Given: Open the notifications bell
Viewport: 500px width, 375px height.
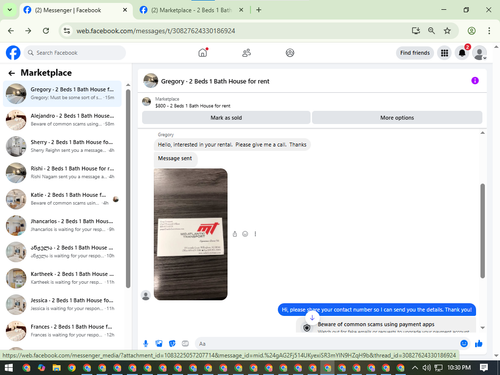Looking at the screenshot, I should point(462,53).
